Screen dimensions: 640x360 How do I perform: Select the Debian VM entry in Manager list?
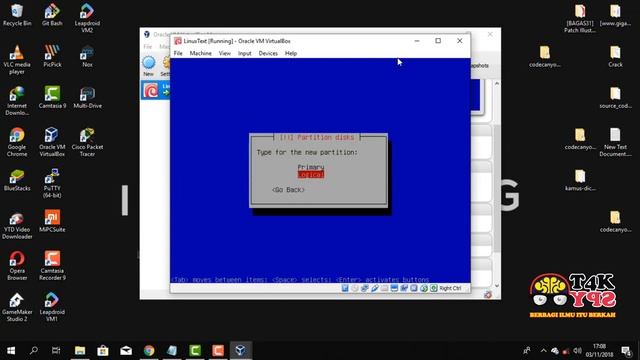pos(156,90)
